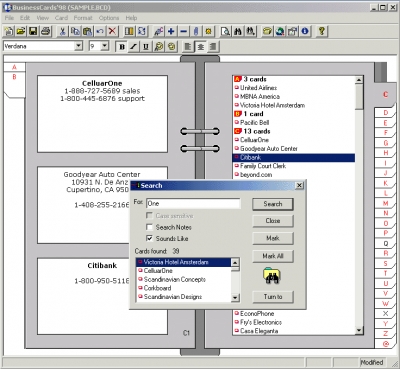Click the Mark All button
The height and width of the screenshot is (370, 400).
click(273, 256)
